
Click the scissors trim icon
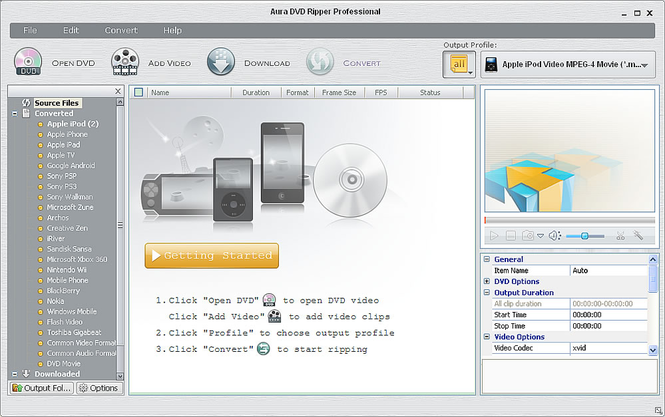(x=620, y=235)
